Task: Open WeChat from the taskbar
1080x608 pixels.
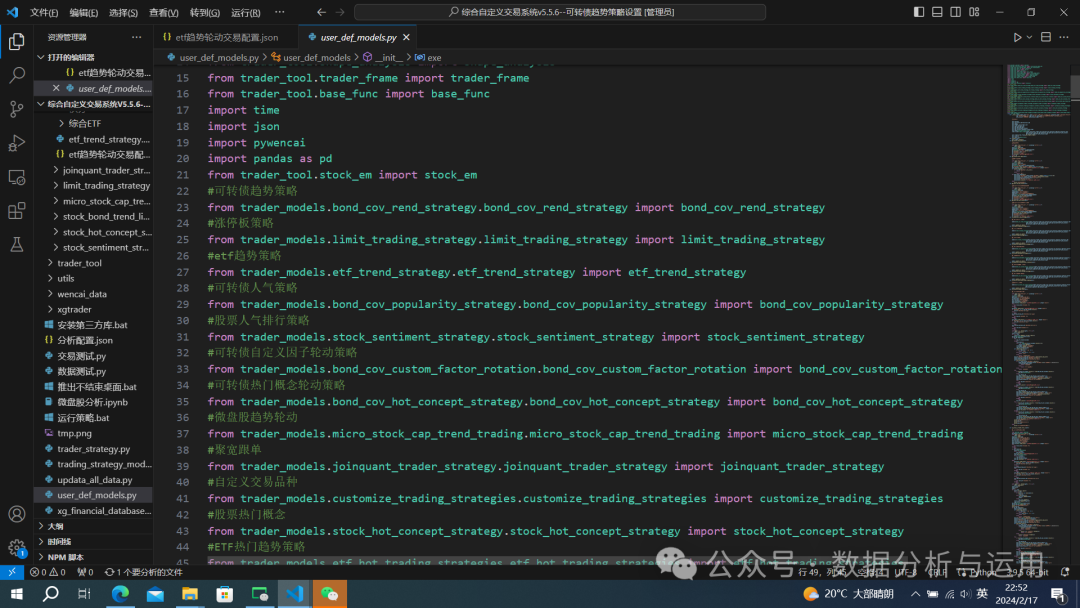Action: click(x=329, y=594)
